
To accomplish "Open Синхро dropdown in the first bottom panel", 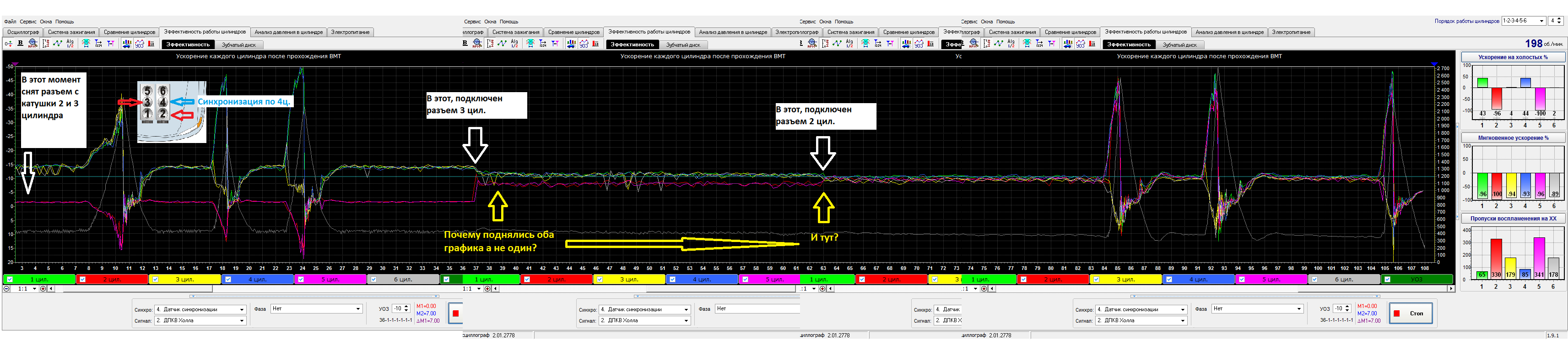I will click(x=200, y=310).
